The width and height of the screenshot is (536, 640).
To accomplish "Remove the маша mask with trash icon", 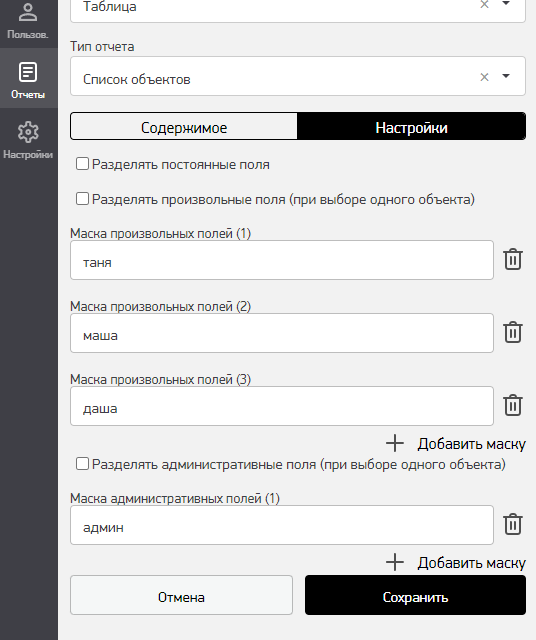I will (513, 332).
